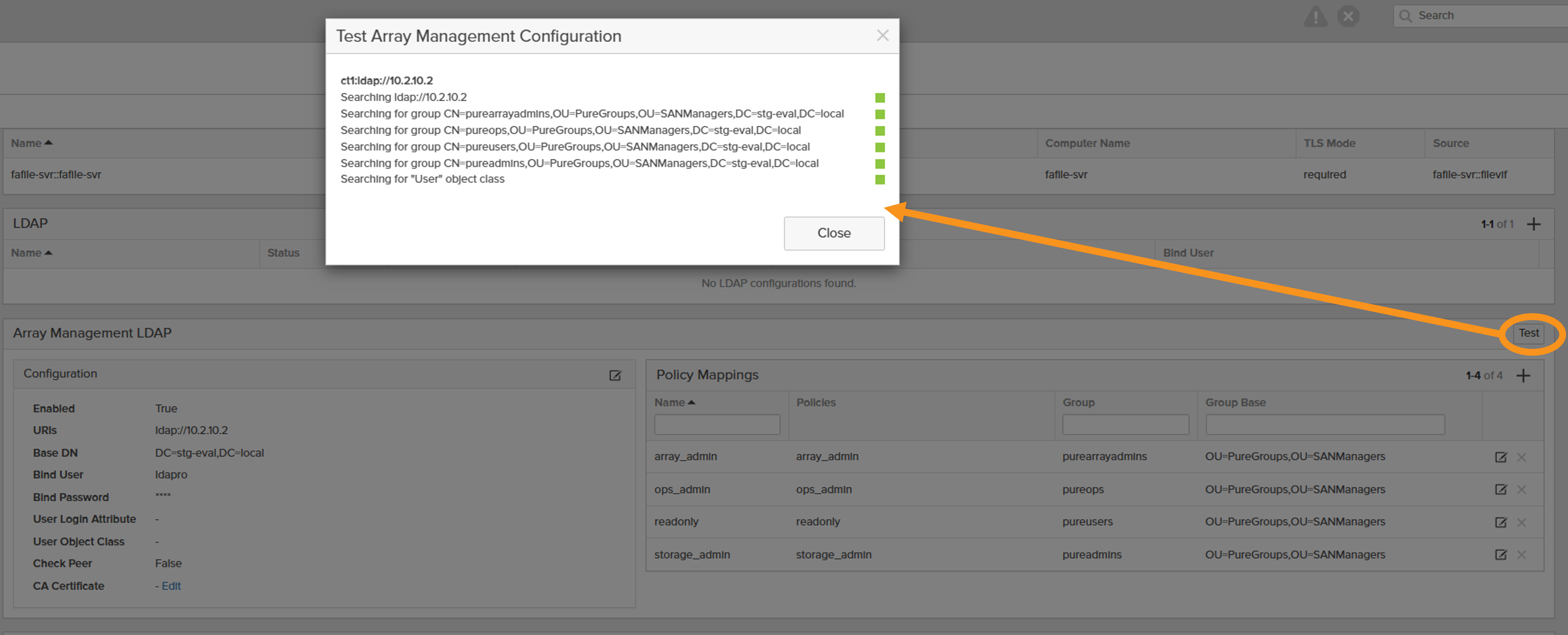This screenshot has height=635, width=1568.
Task: Click the Policies column header
Action: coord(816,402)
